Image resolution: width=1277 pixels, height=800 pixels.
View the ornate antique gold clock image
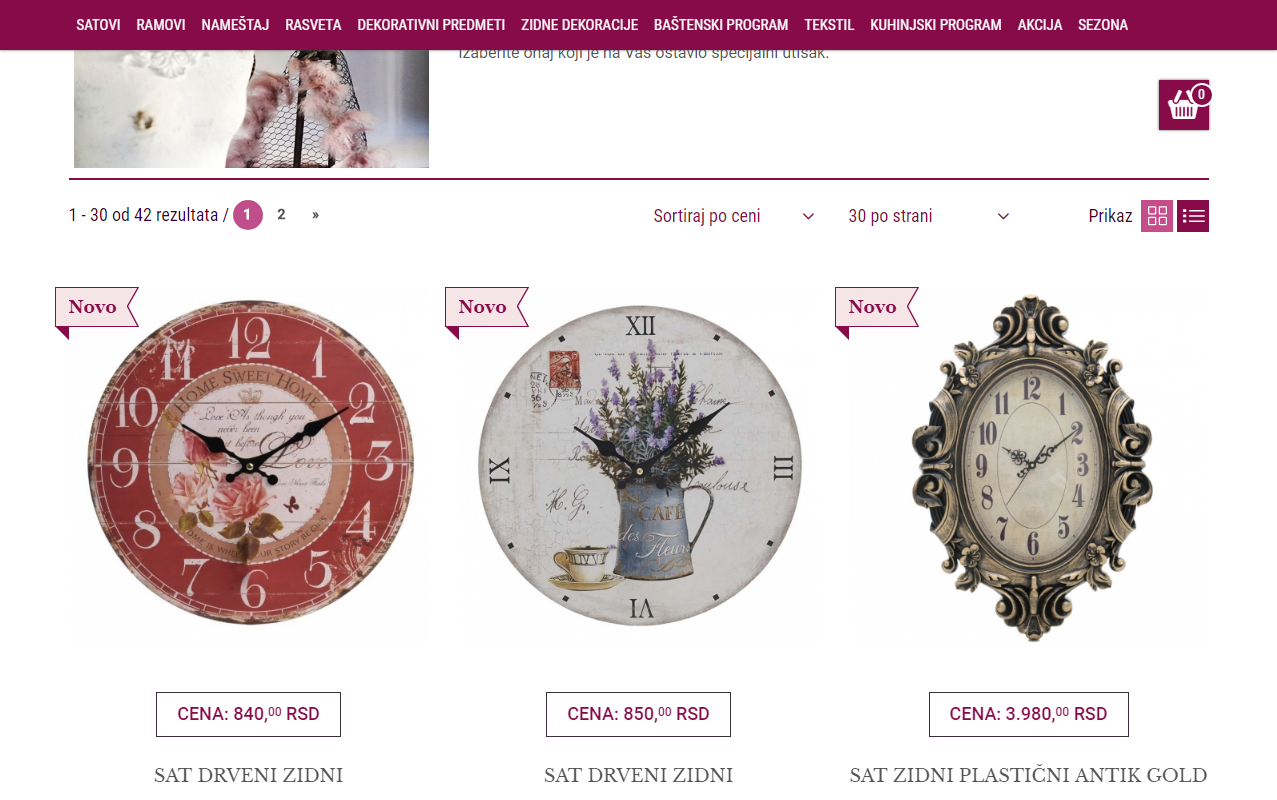1030,468
